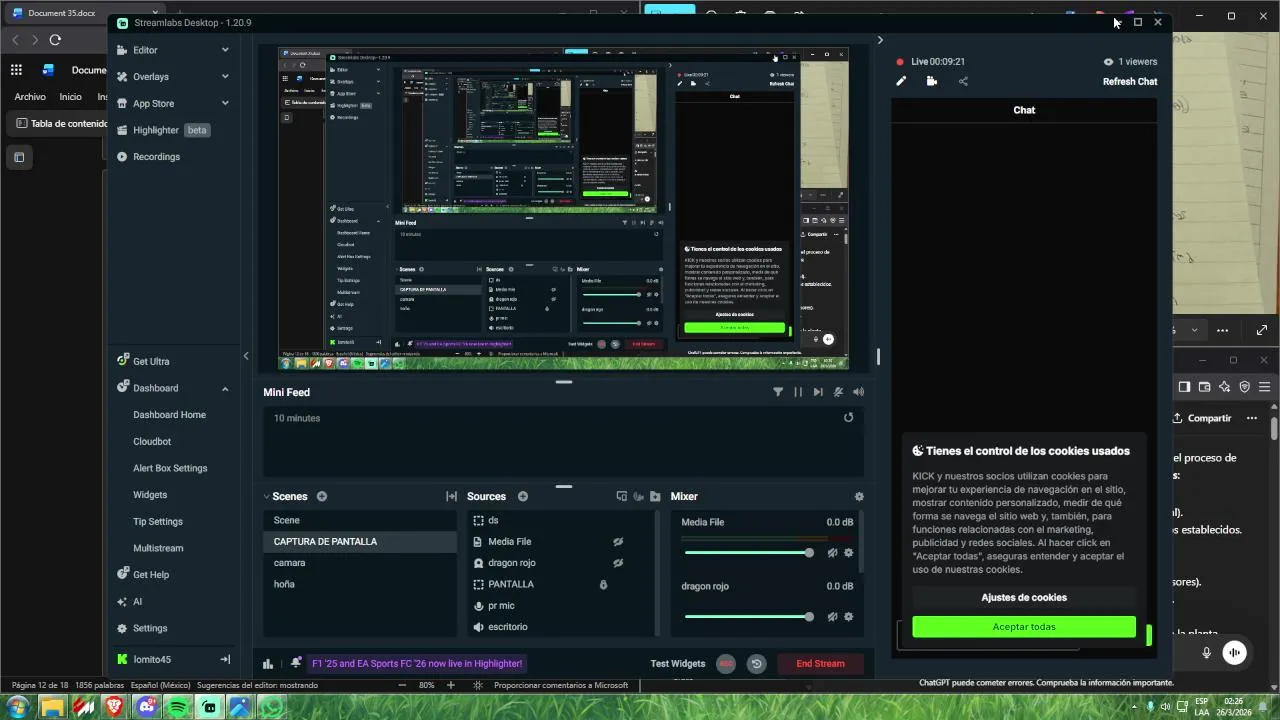Open Widgets menu item

(150, 495)
